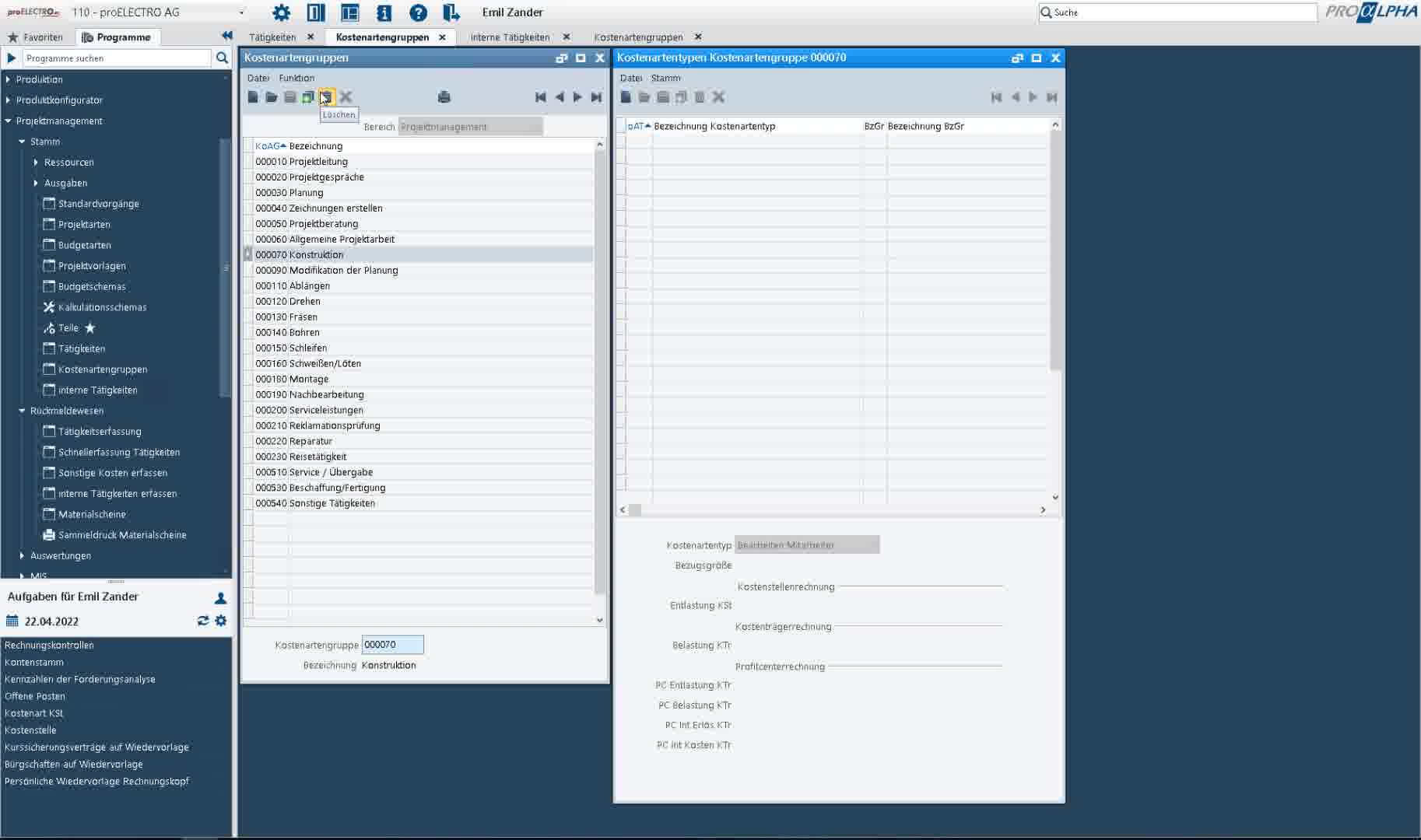Click the user icon in Aufgaben panel
Screen dimensions: 1421x840
221,597
